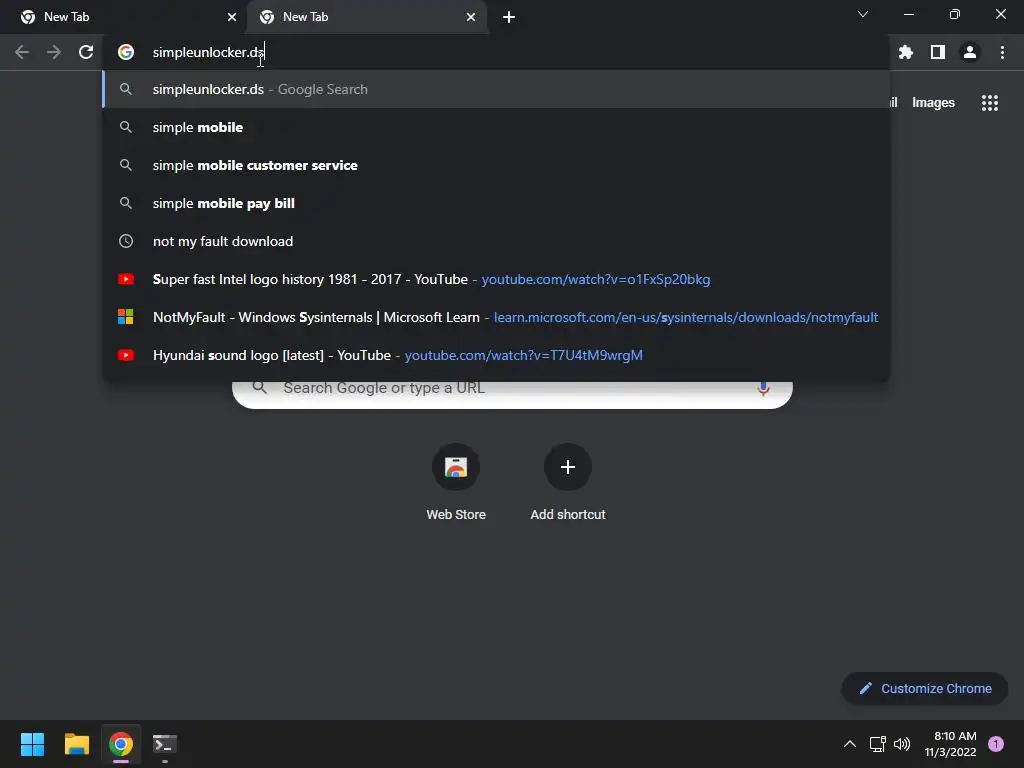Open the notification badge in tray

[996, 744]
